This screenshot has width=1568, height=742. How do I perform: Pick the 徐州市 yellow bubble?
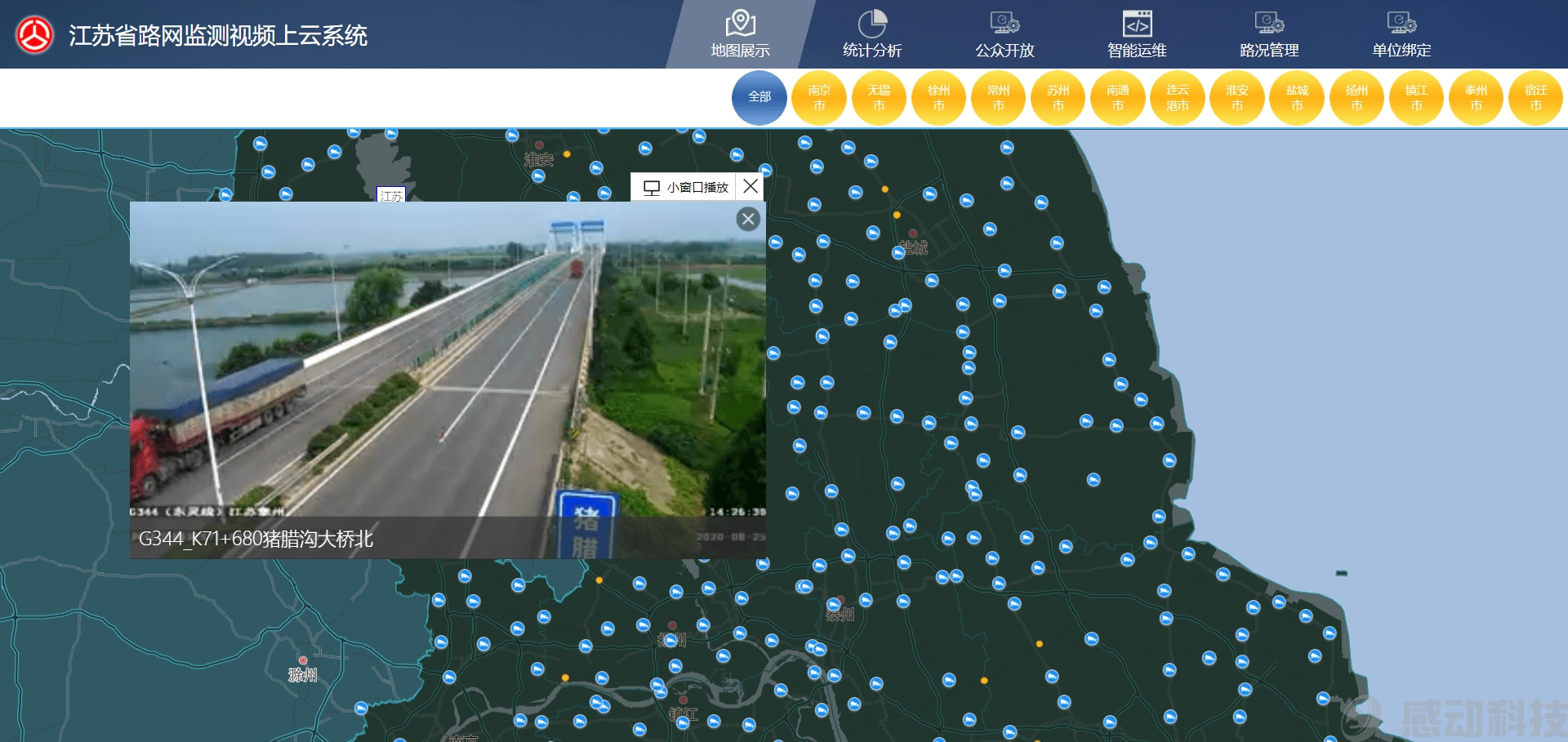938,97
